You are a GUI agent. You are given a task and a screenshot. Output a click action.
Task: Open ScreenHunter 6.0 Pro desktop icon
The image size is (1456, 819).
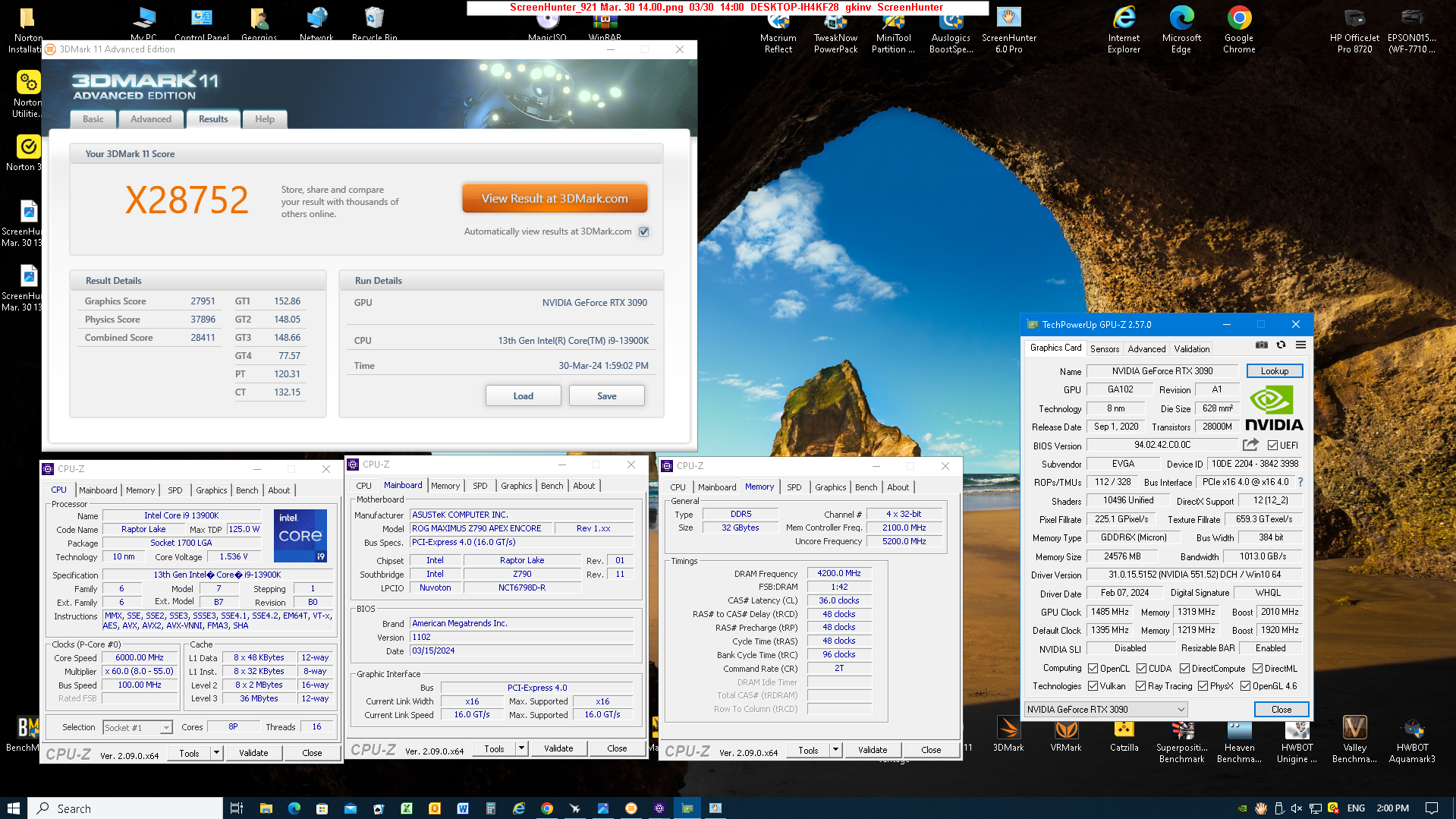click(1008, 30)
